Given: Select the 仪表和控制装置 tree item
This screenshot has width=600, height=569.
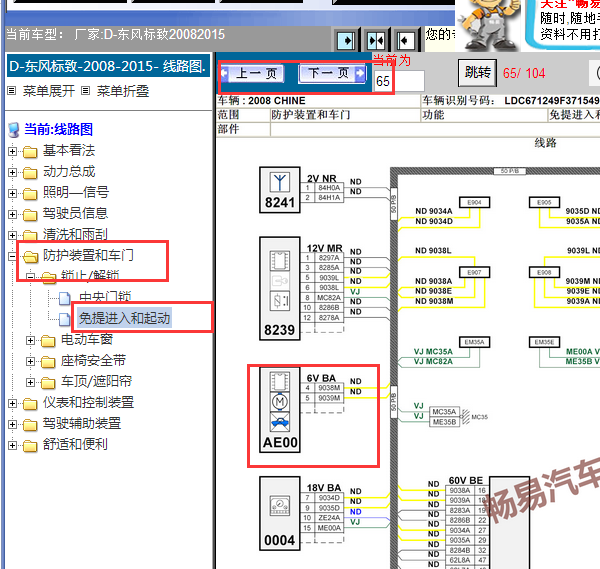Looking at the screenshot, I should (x=88, y=402).
